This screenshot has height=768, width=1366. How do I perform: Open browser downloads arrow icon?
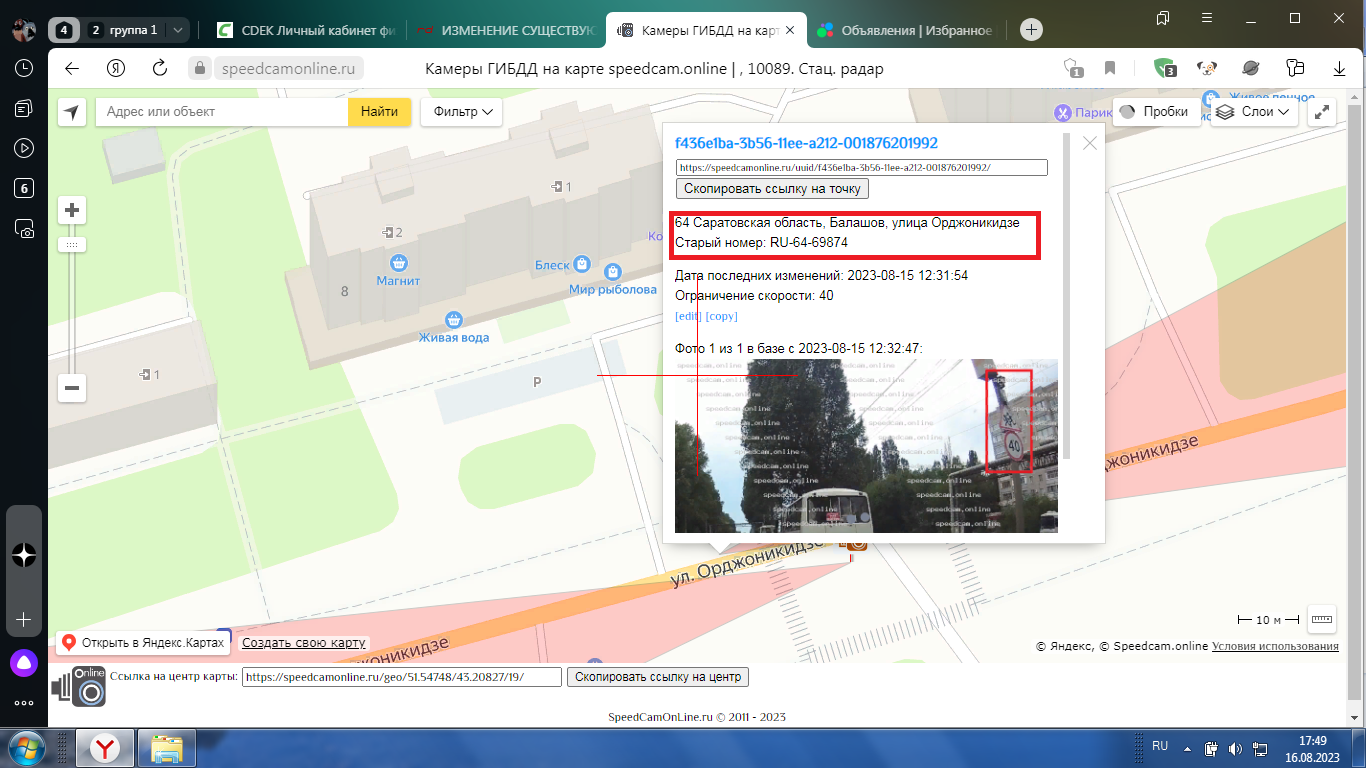pos(1339,68)
